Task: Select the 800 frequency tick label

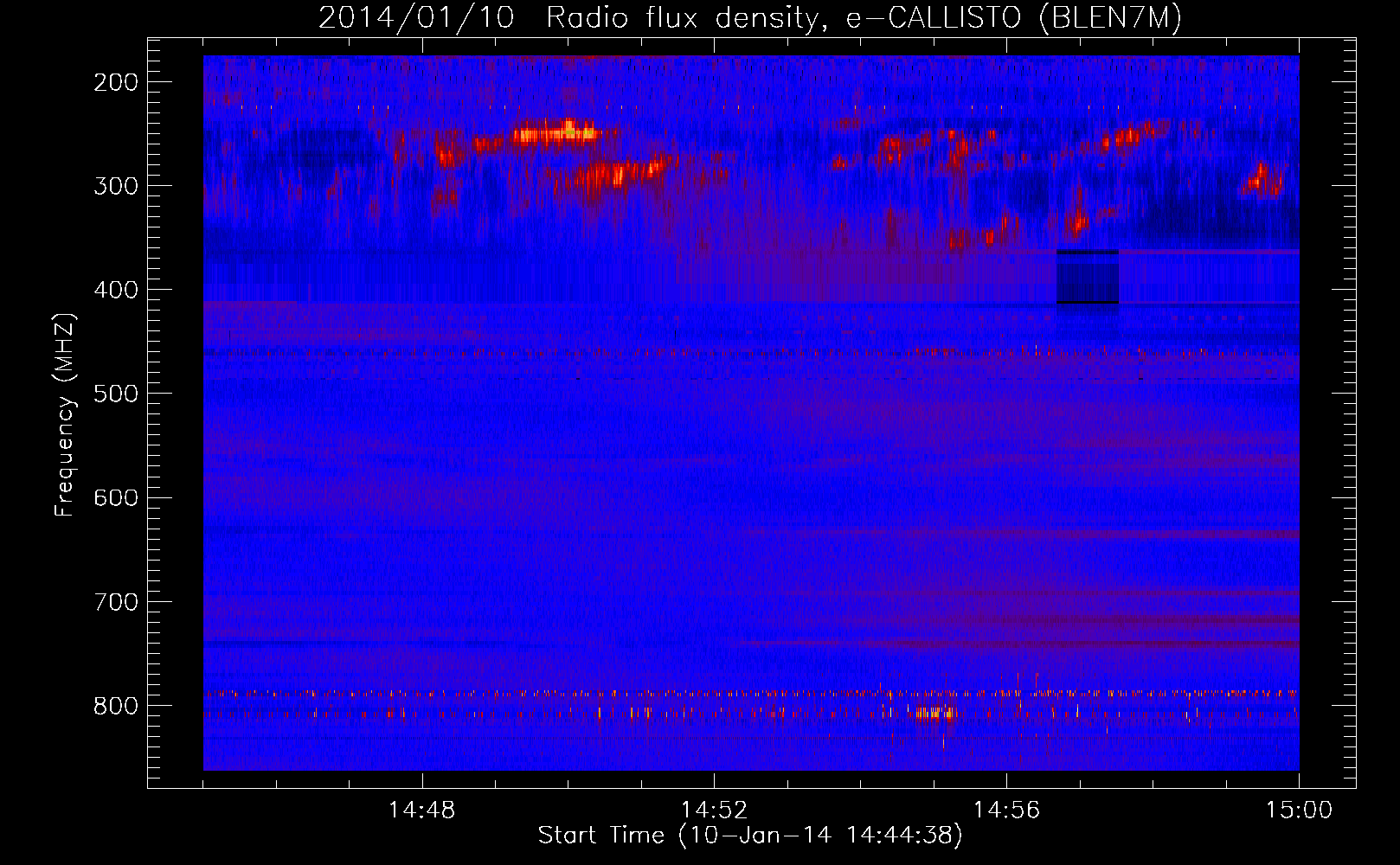Action: point(116,706)
